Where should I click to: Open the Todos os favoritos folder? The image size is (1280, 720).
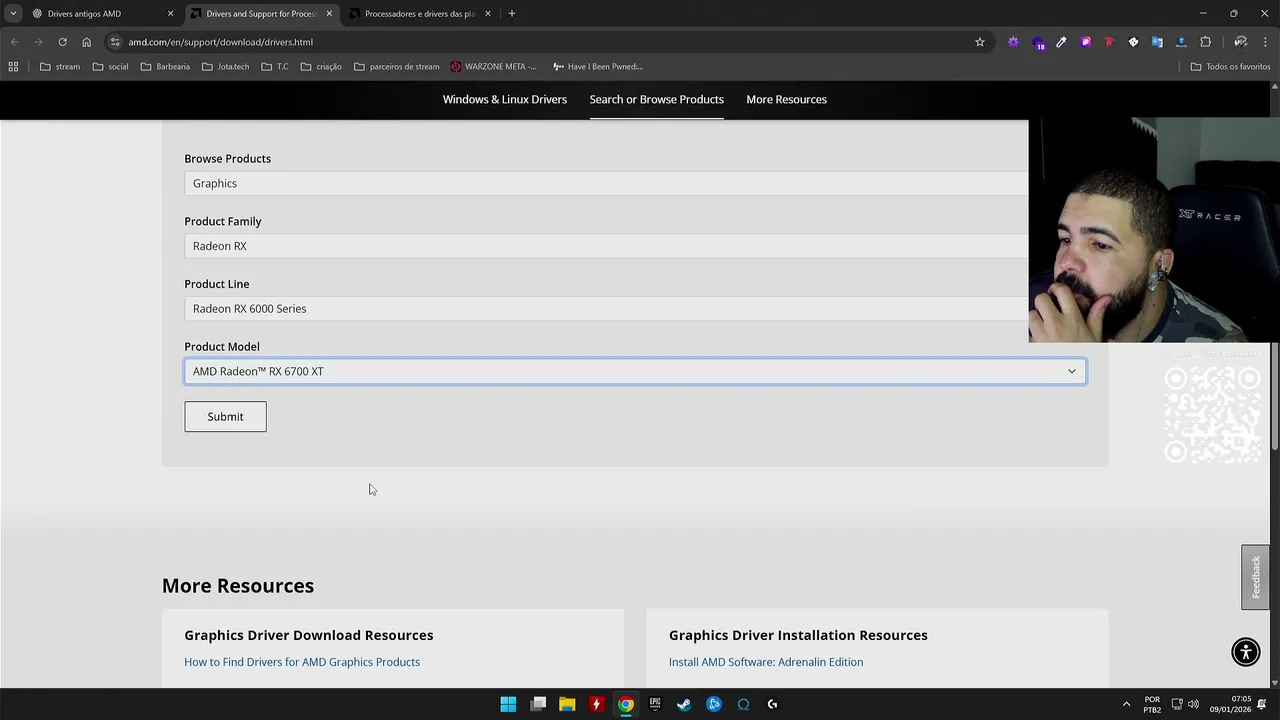click(x=1230, y=66)
